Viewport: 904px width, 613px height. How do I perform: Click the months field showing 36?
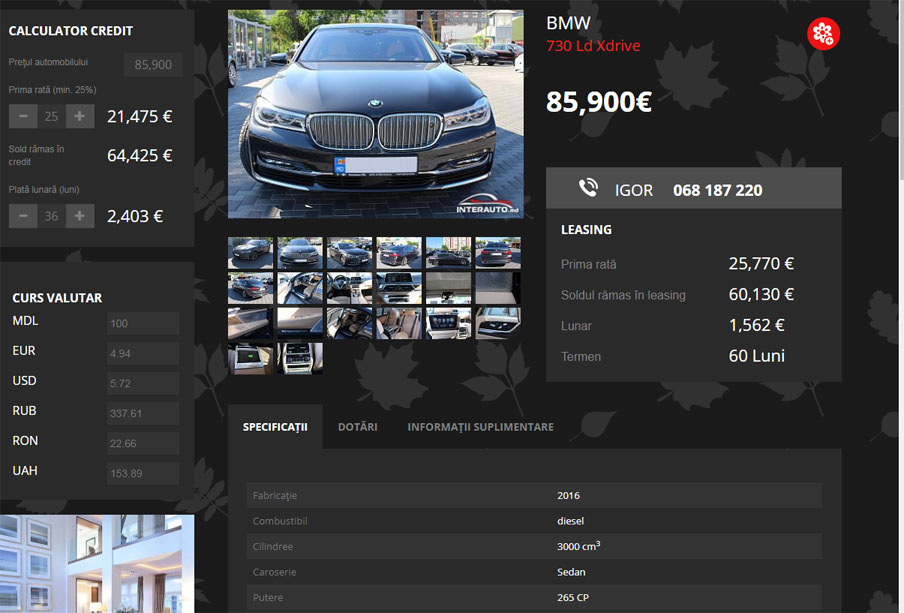point(51,216)
